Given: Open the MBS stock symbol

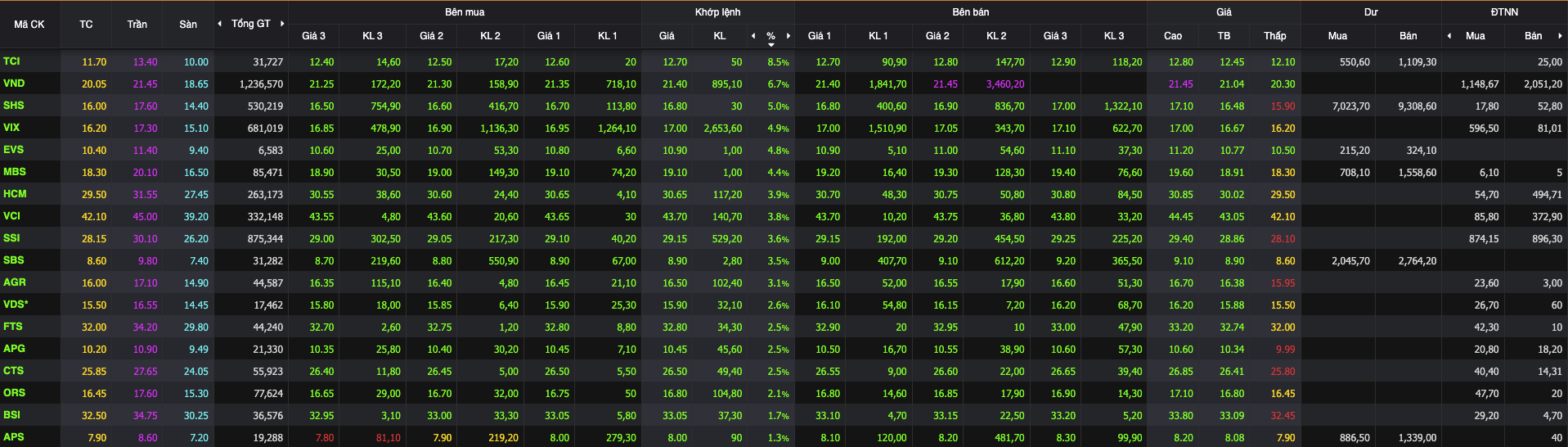Looking at the screenshot, I should click(x=15, y=172).
